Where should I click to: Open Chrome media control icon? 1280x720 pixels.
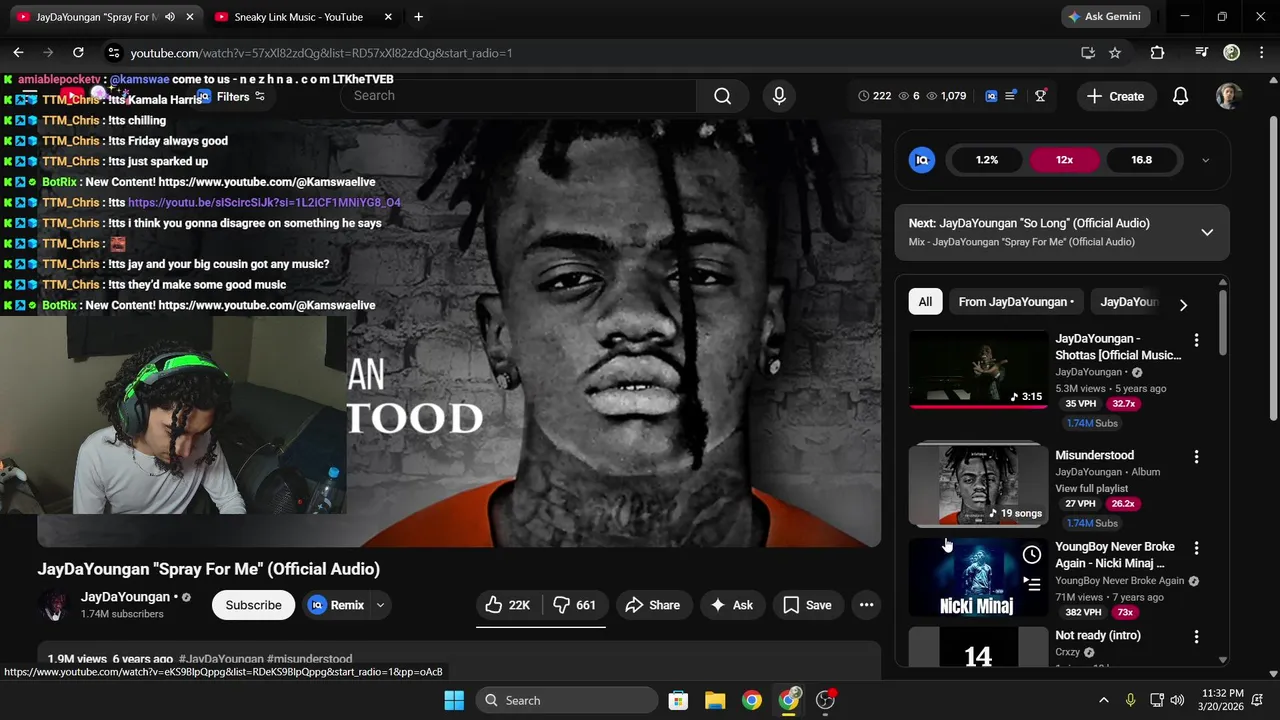pyautogui.click(x=1201, y=53)
